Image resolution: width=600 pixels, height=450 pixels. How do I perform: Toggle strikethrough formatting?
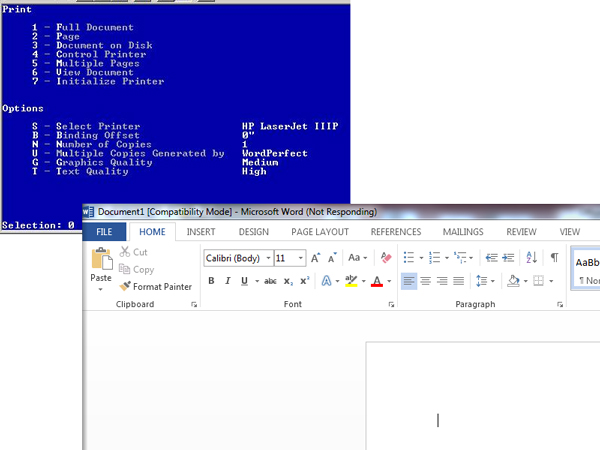[270, 282]
